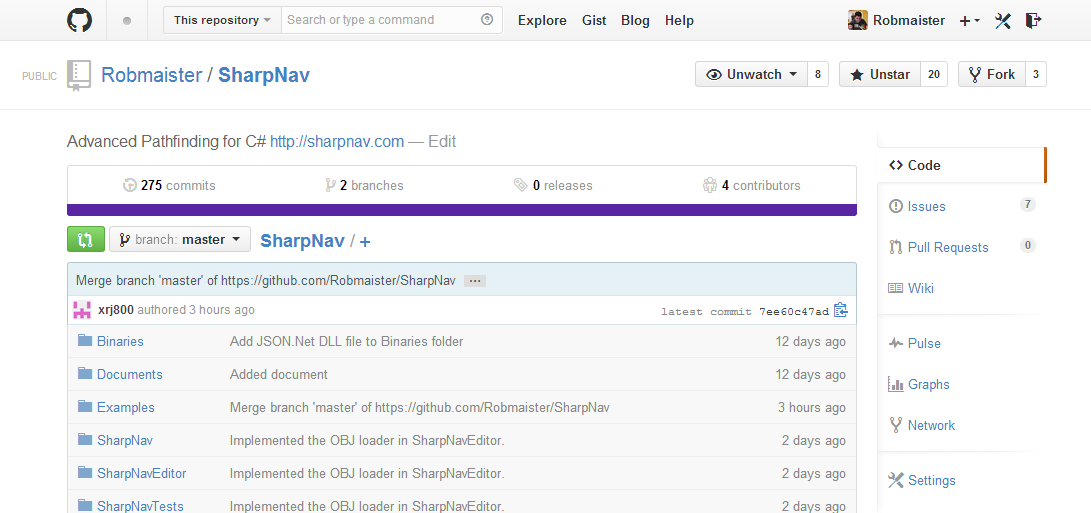Screen dimensions: 1091x513
Task: Open the This repository search scope dropdown
Action: point(223,20)
